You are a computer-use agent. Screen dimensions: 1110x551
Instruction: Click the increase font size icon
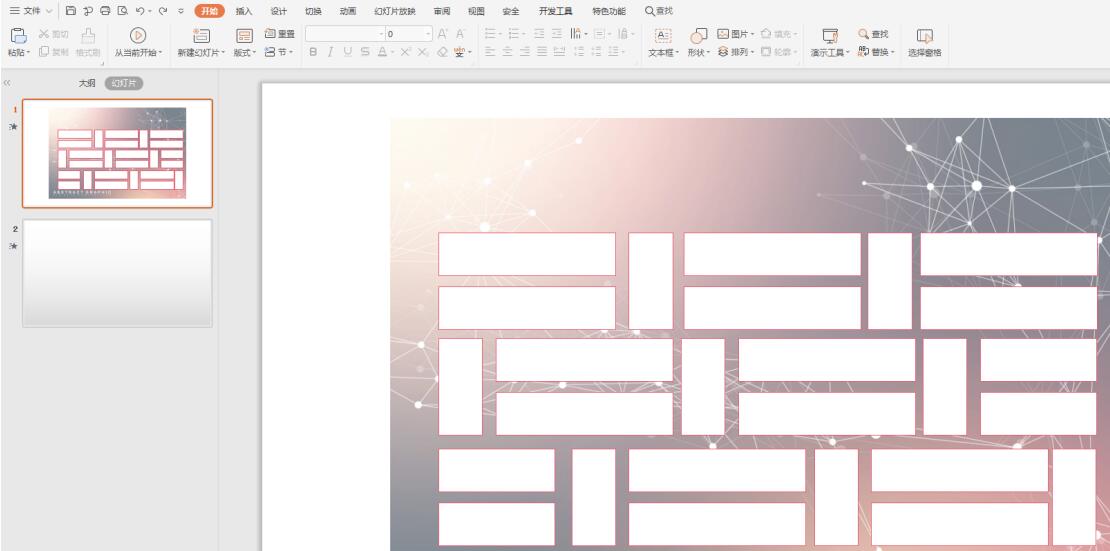442,34
